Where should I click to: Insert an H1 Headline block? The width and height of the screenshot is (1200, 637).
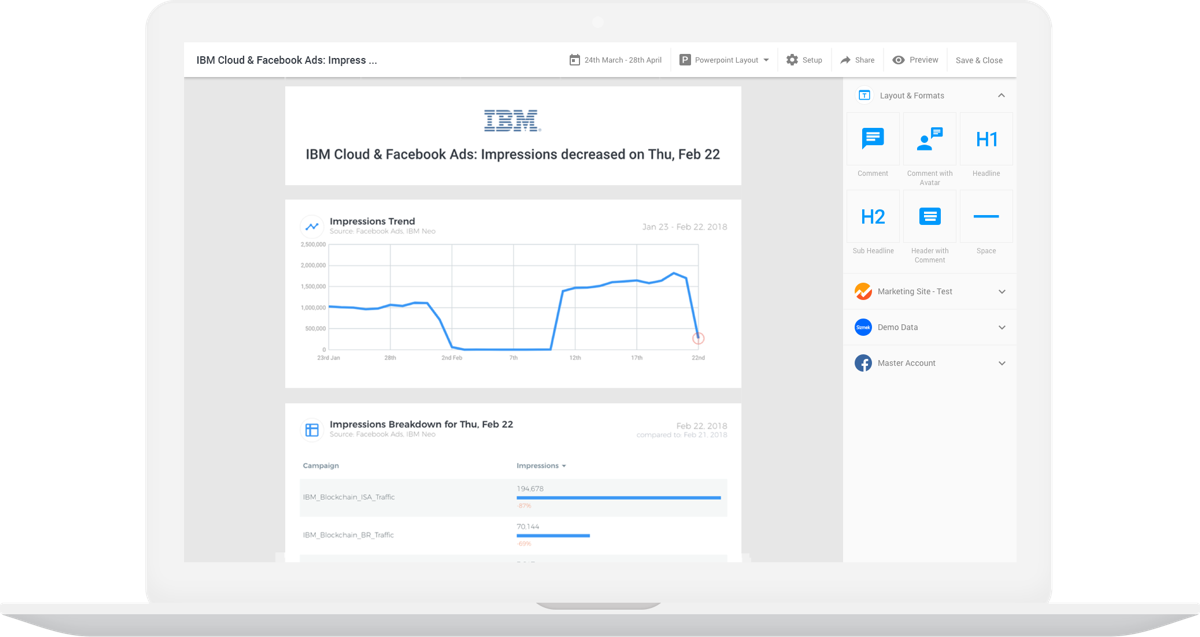click(x=986, y=138)
